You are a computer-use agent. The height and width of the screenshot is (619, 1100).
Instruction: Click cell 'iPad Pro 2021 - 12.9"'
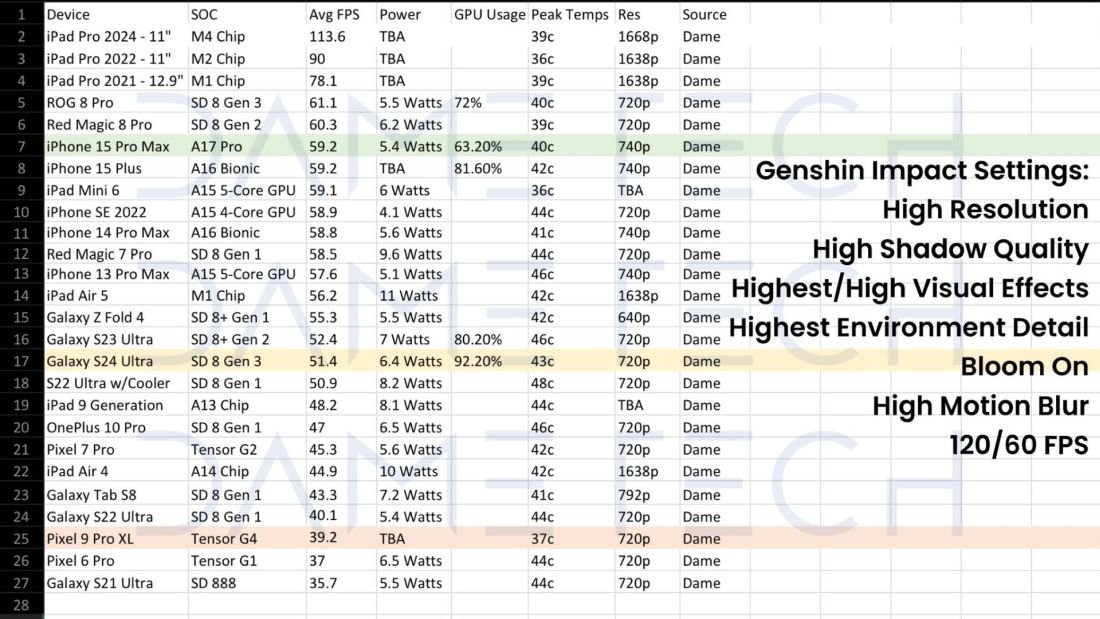116,81
